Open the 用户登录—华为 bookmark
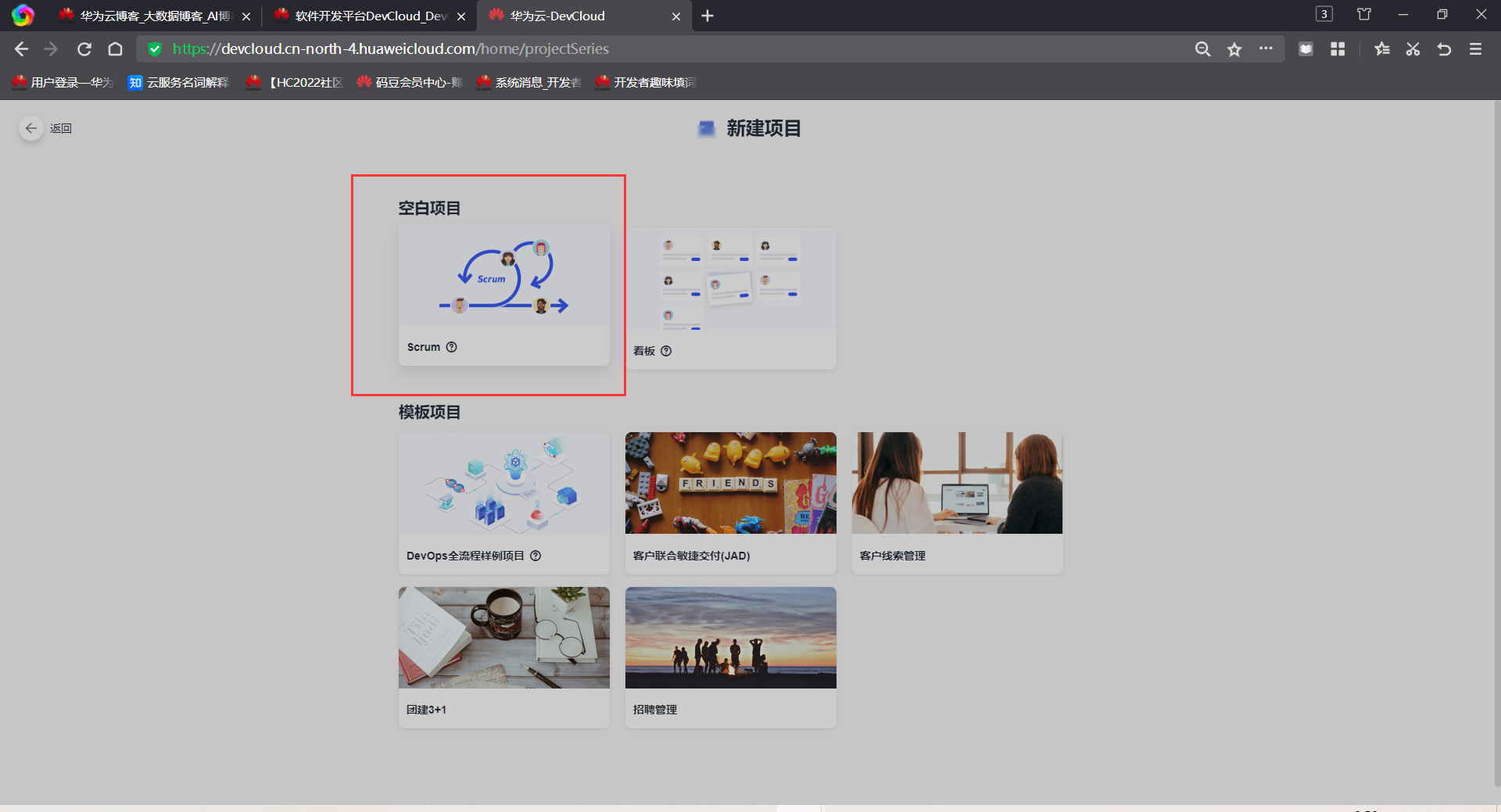The height and width of the screenshot is (812, 1501). [63, 82]
